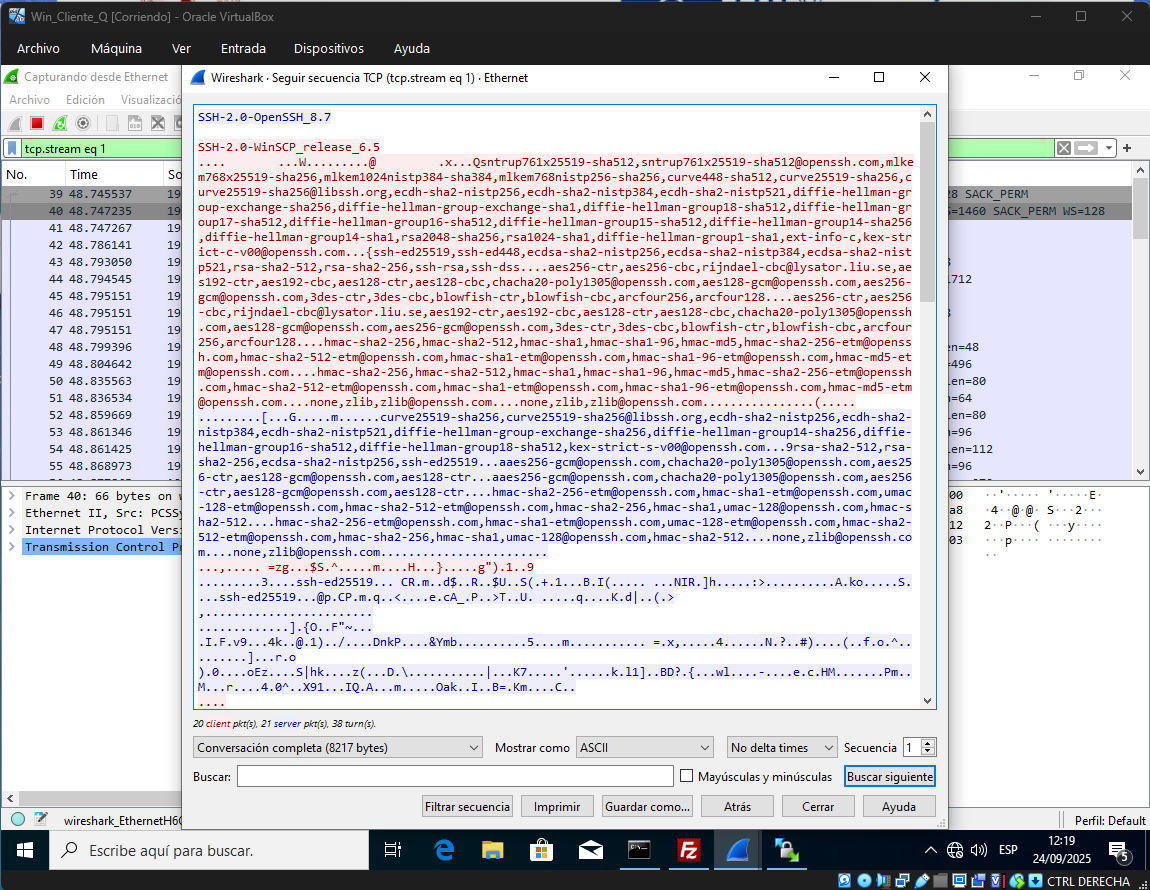Open the VirtualBox Máquina menu
This screenshot has height=890, width=1150.
(x=117, y=48)
